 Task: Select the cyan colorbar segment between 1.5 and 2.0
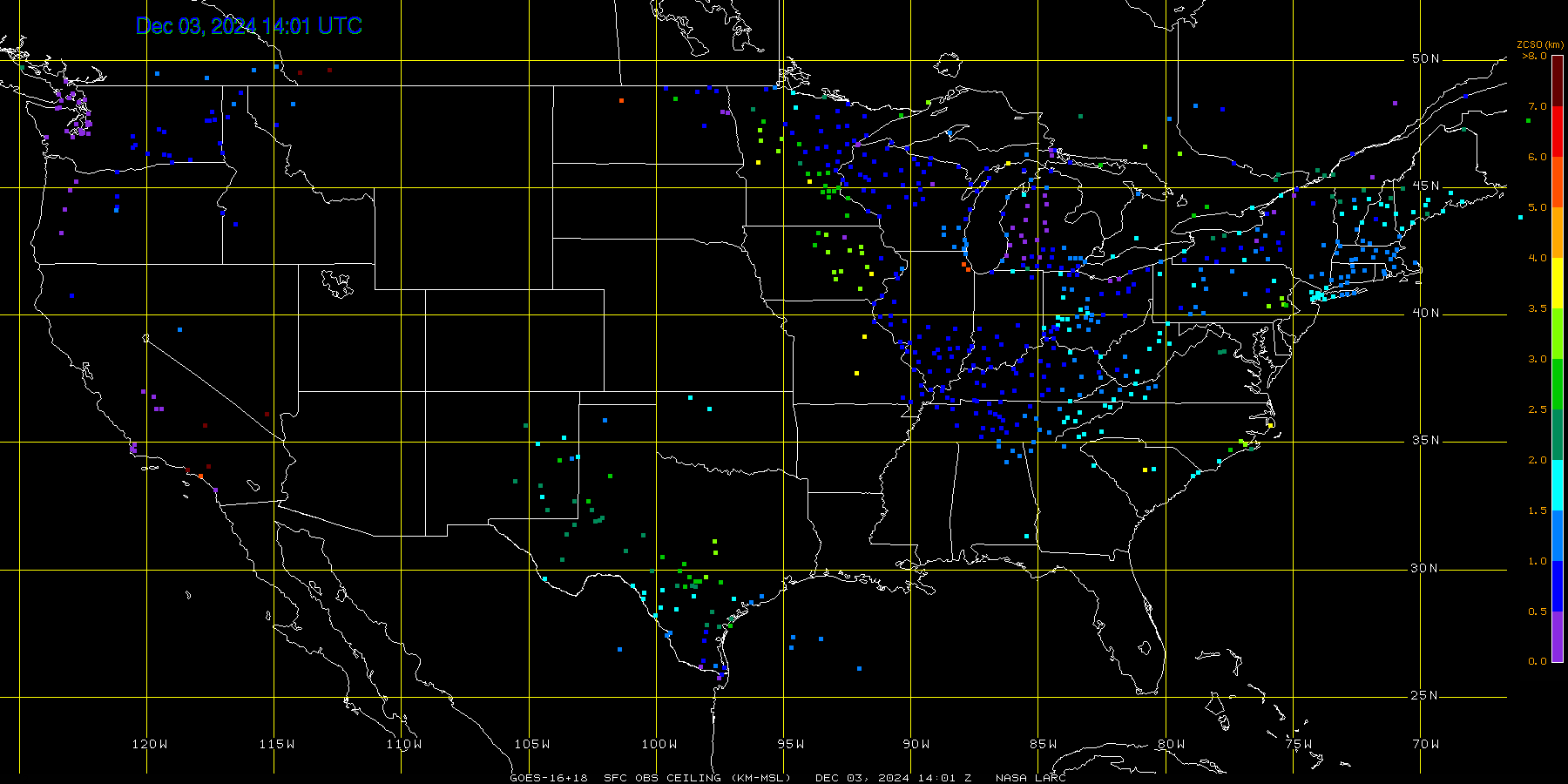coord(1558,485)
